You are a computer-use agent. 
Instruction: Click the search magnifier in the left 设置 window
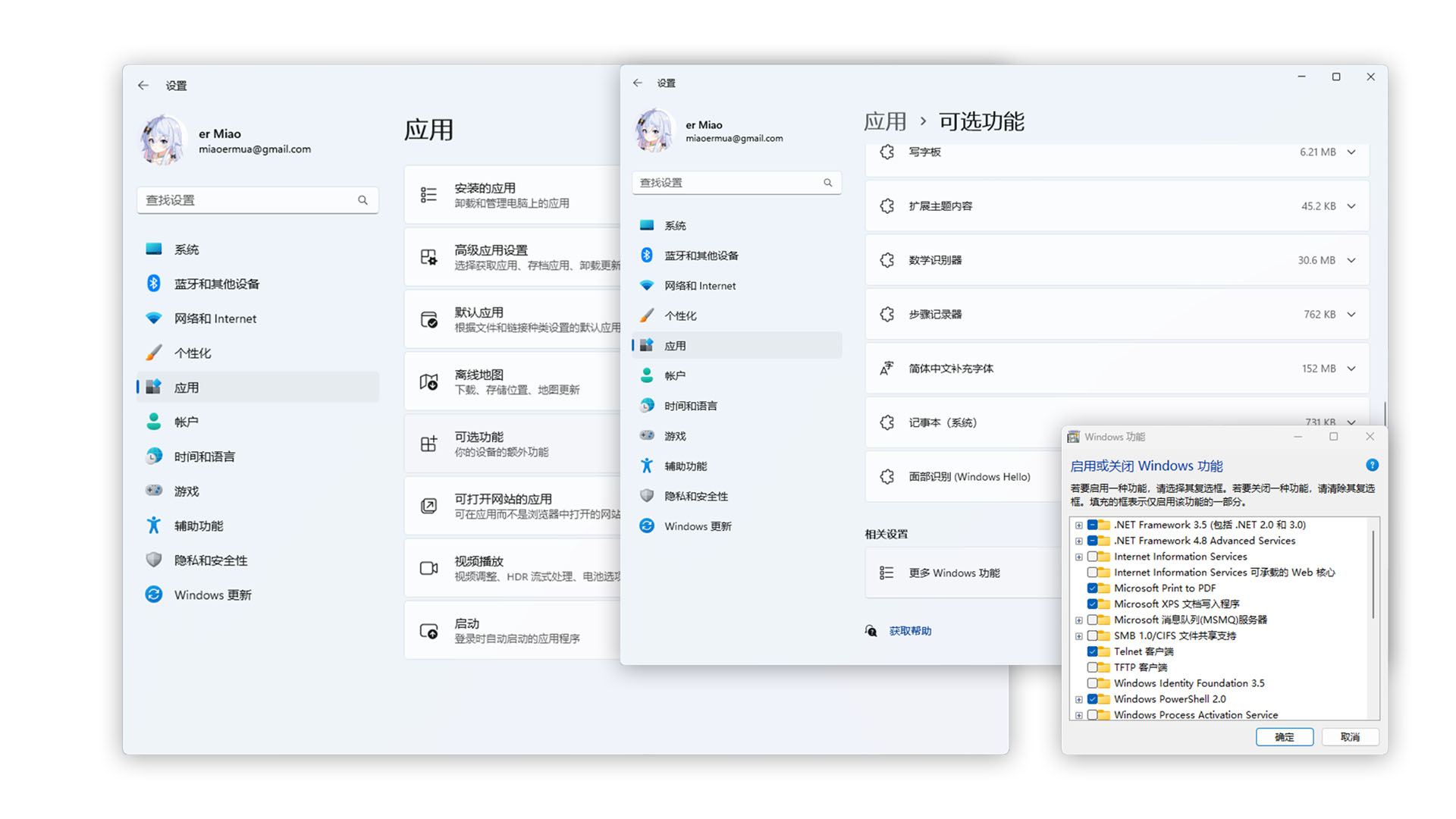tap(362, 200)
